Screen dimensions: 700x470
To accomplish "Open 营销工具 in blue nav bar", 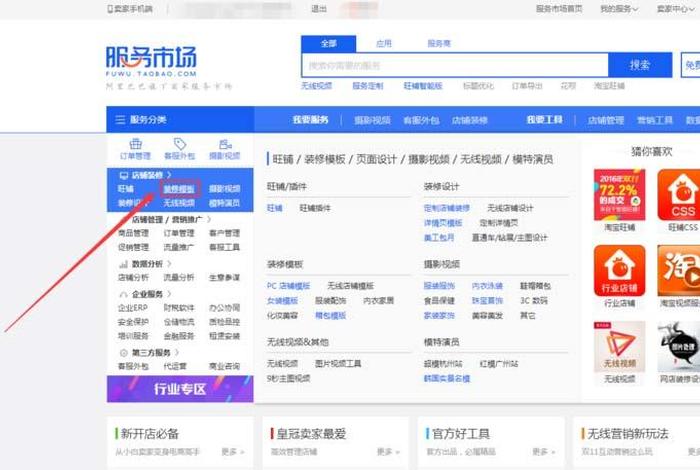I will coord(654,120).
